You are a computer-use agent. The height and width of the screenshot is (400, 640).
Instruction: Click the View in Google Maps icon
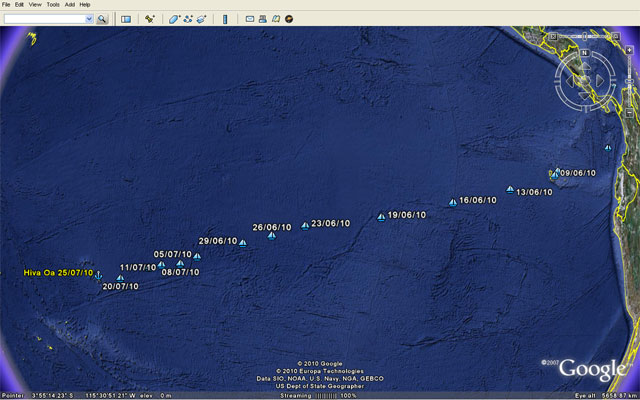click(276, 19)
